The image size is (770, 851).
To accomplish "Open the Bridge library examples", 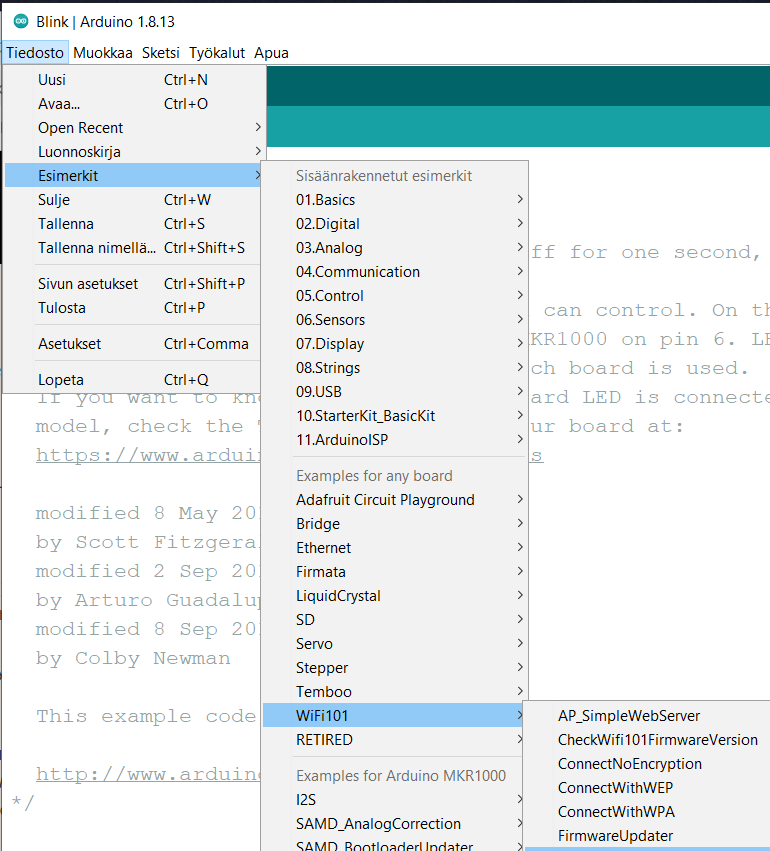I will click(394, 523).
